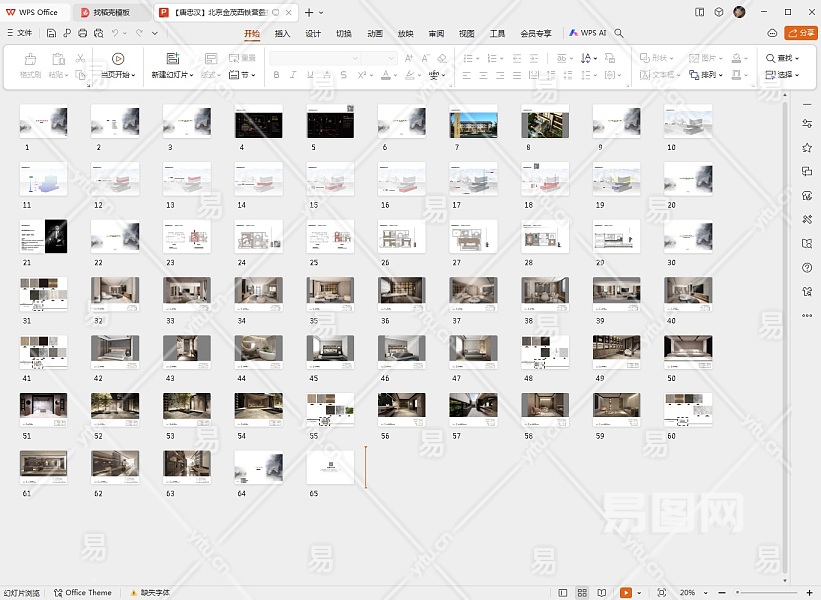Select slide 7 thumbnail
Image resolution: width=821 pixels, height=600 pixels.
473,122
